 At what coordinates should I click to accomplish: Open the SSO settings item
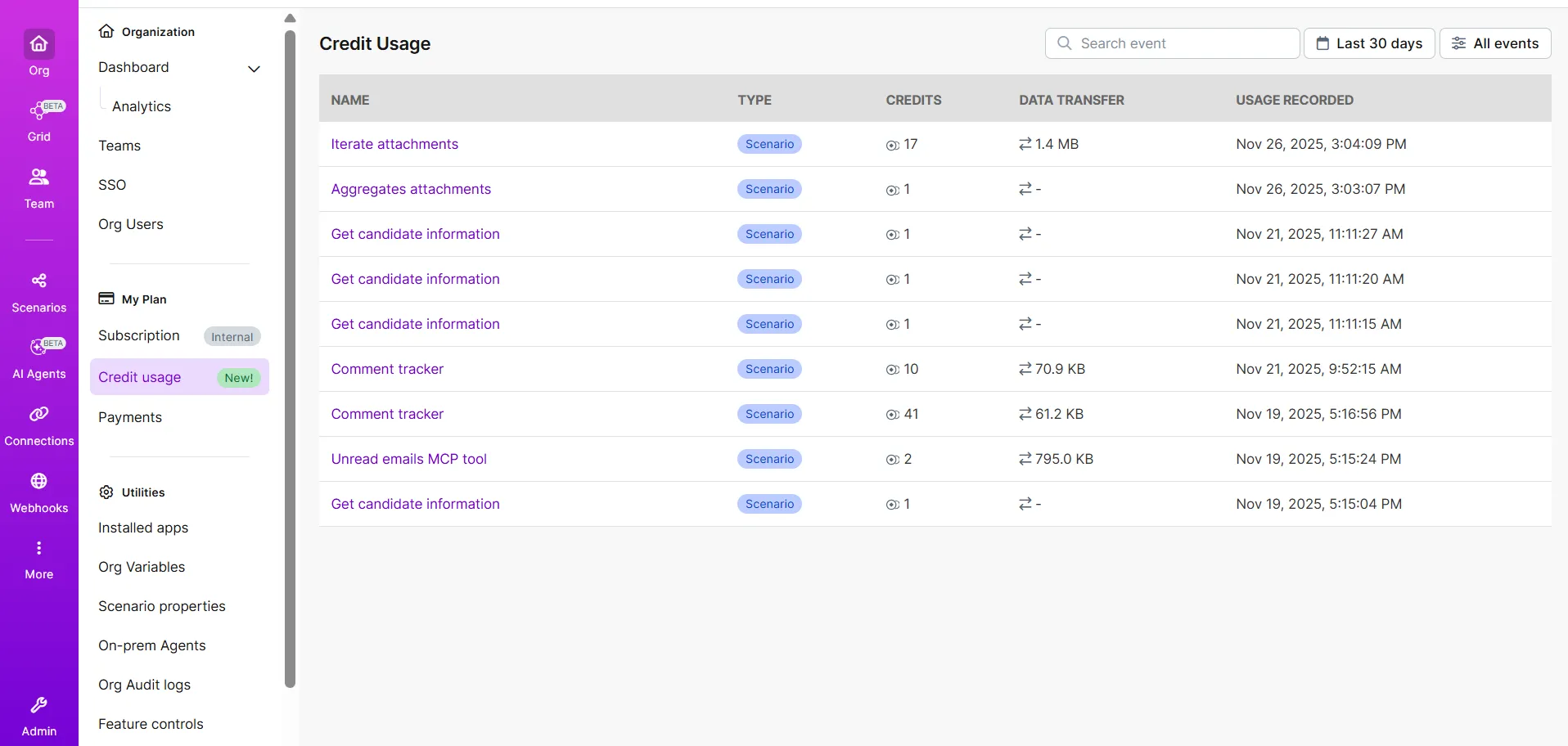tap(112, 185)
